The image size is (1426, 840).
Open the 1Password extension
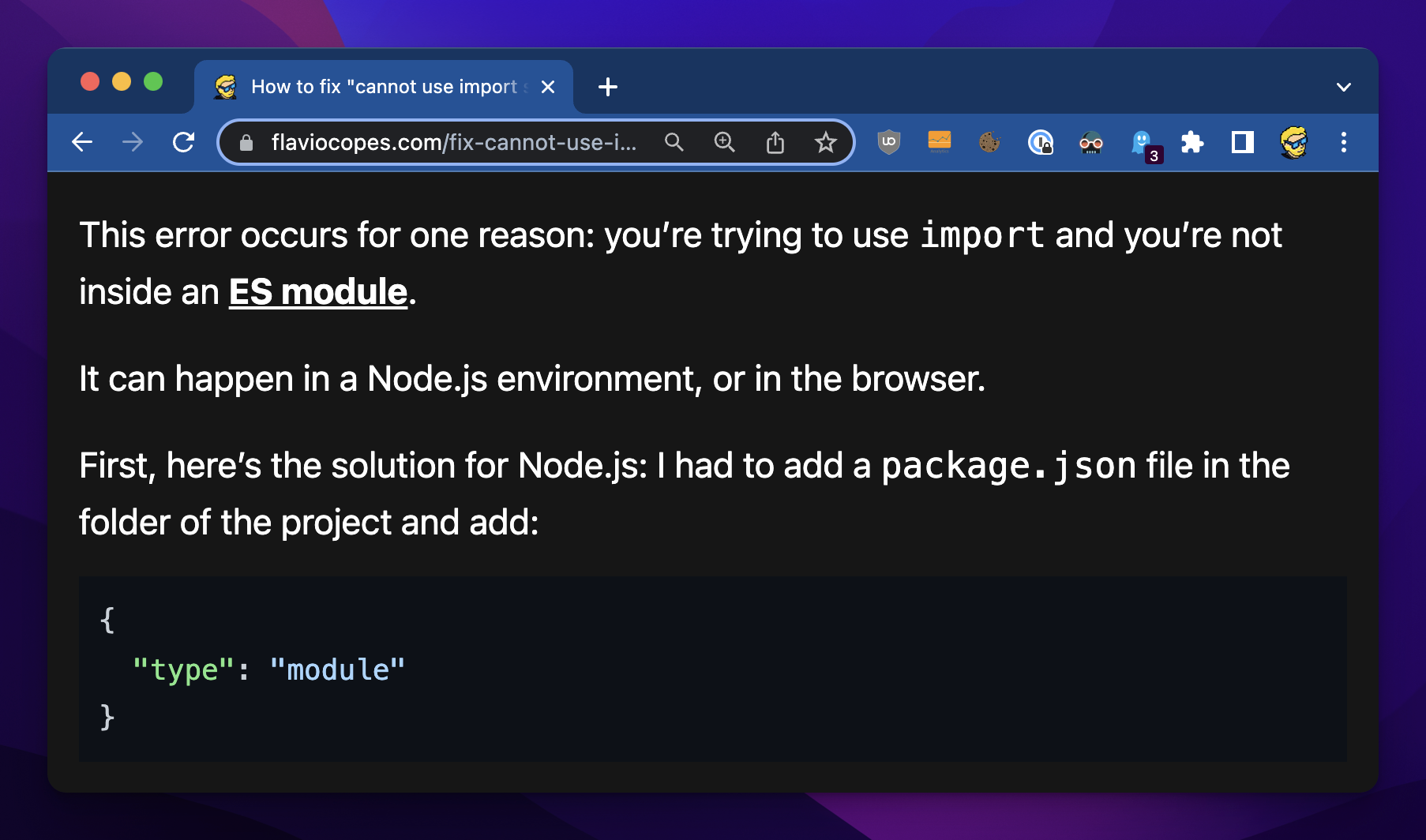coord(1041,143)
